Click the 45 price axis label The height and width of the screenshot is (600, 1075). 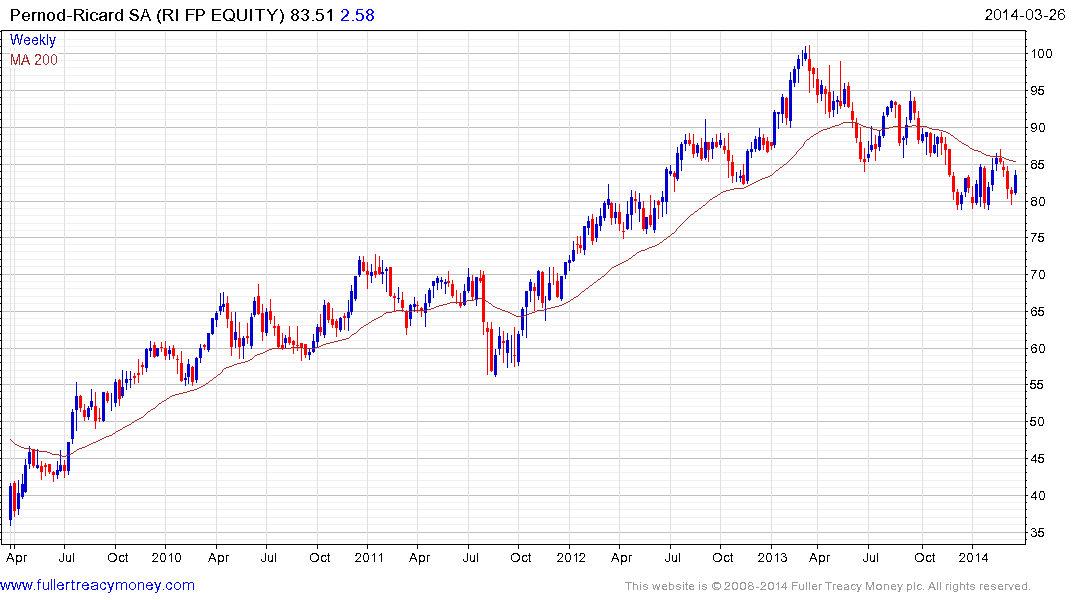coord(1039,459)
